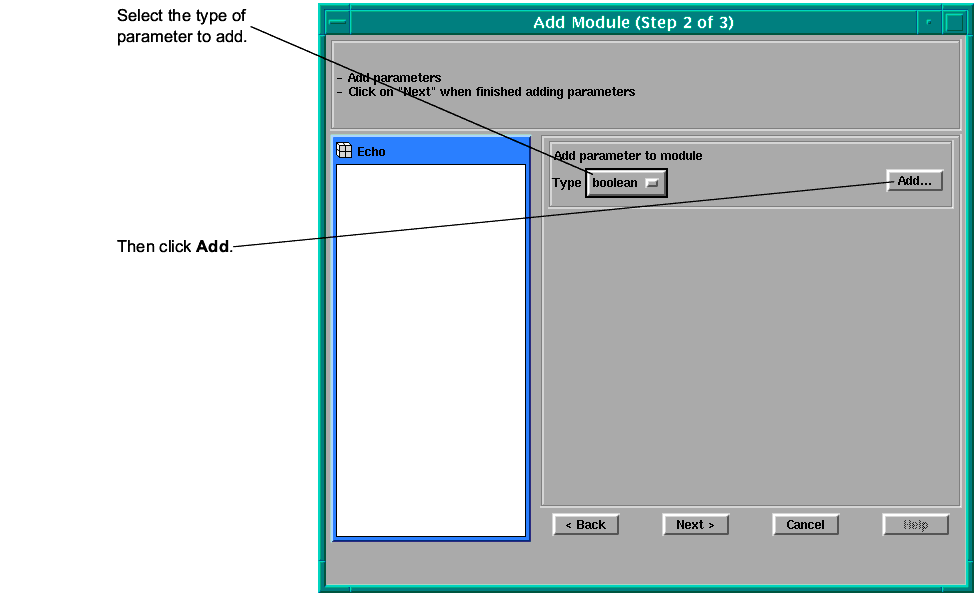
Task: Click the empty gray parameter panel area
Action: (x=750, y=350)
